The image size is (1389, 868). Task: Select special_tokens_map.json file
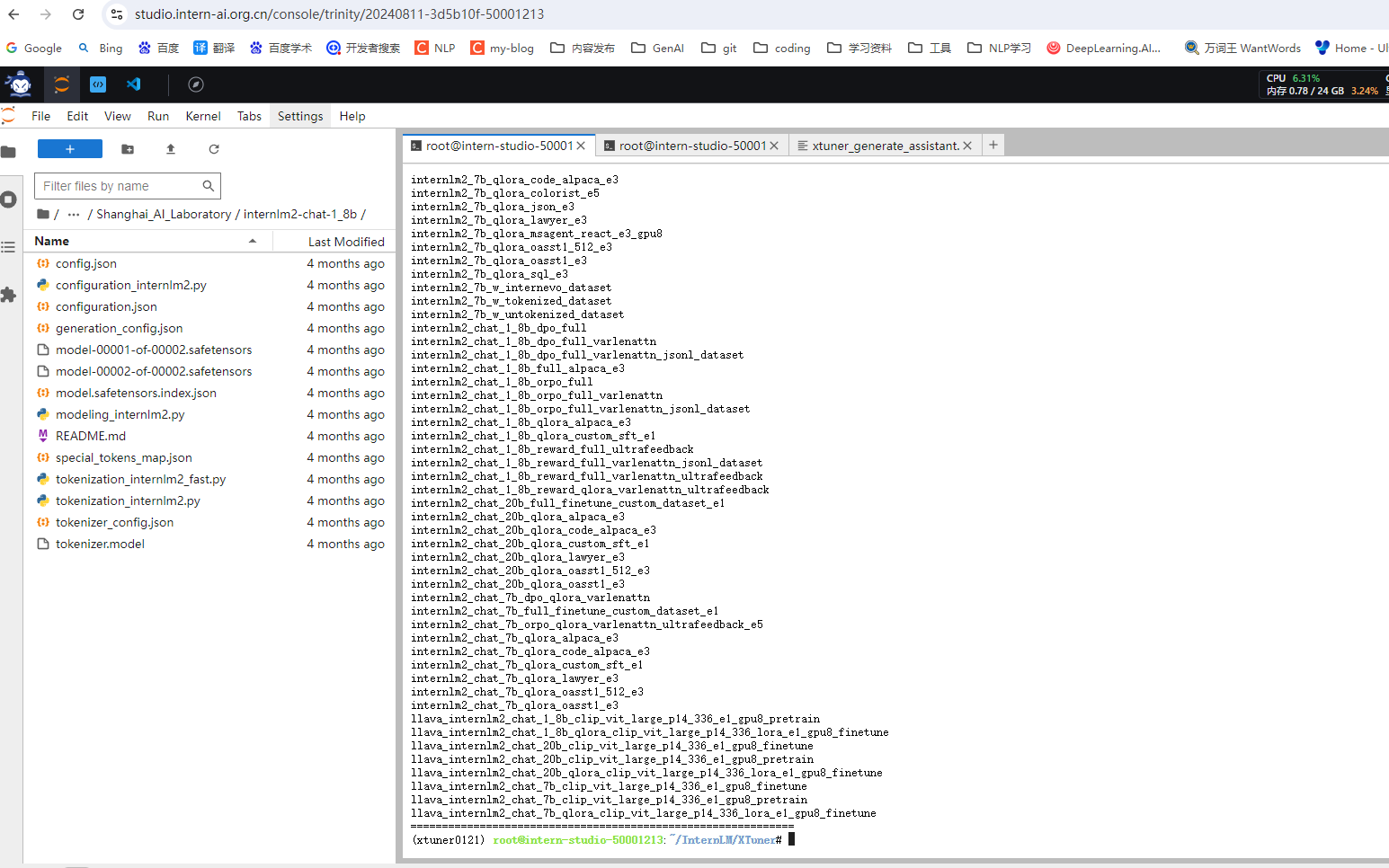(210, 457)
